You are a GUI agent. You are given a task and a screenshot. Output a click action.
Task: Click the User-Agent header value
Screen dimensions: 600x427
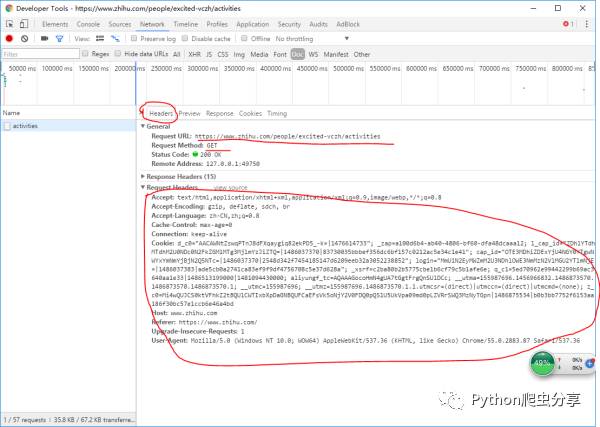(385, 341)
